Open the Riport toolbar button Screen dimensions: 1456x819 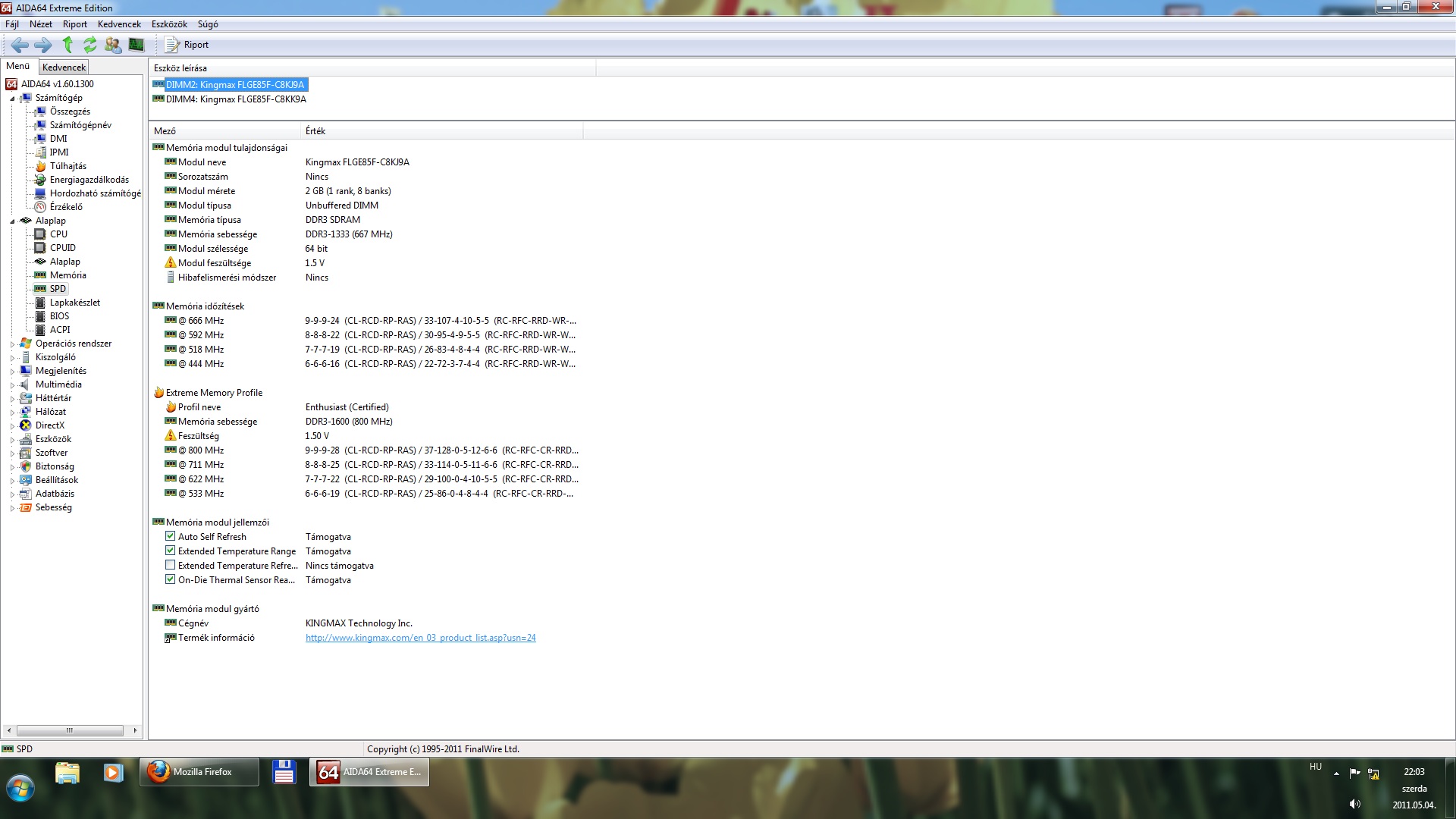(x=187, y=45)
